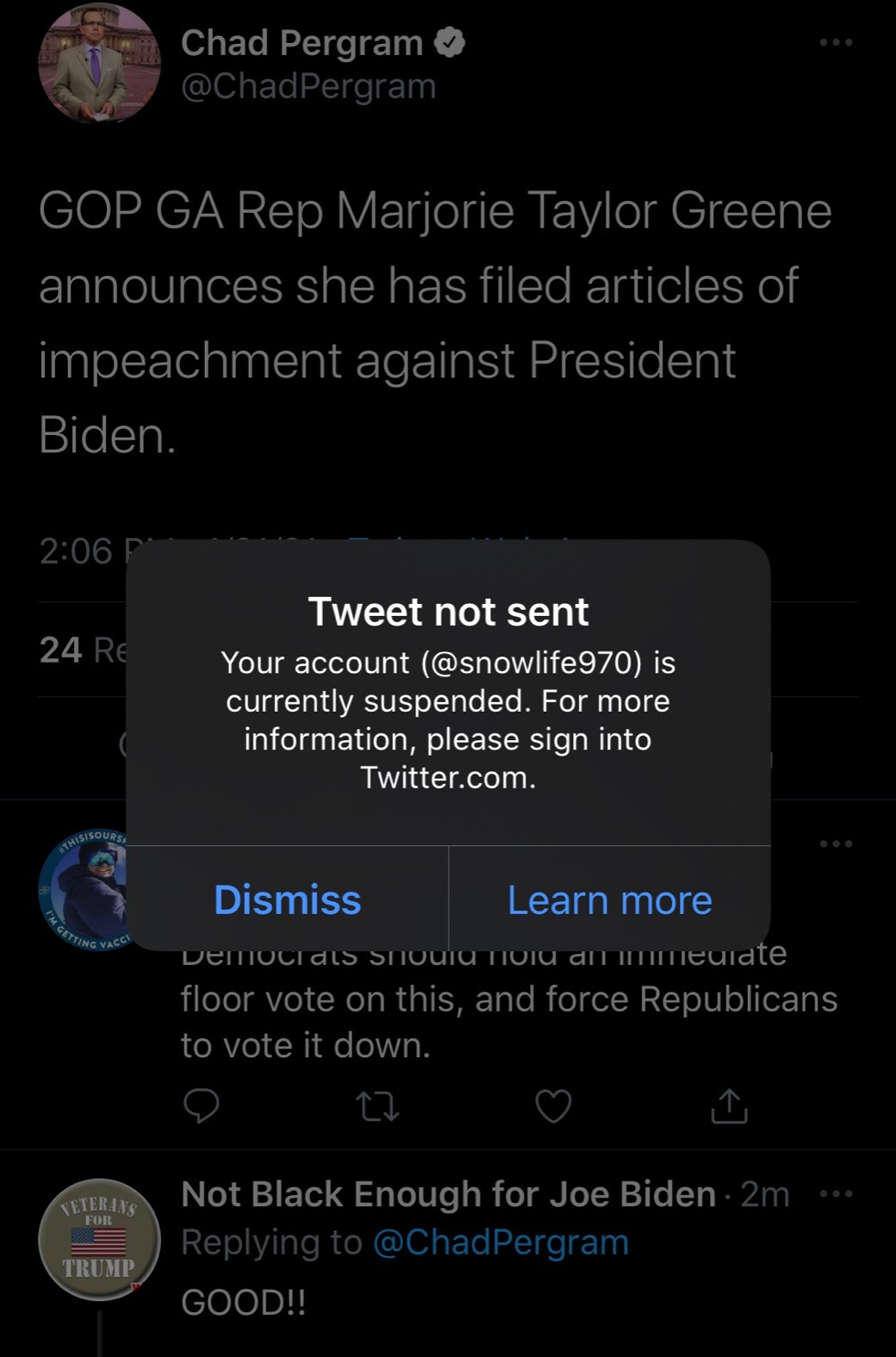This screenshot has width=896, height=1357.
Task: Open the GOOD!! reply tweet
Action: coord(244,1302)
